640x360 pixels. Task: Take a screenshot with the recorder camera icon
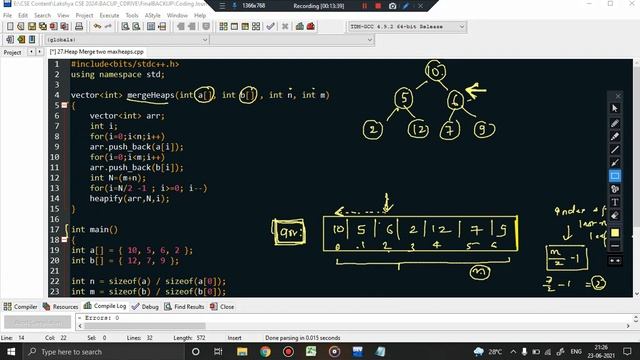pyautogui.click(x=392, y=6)
